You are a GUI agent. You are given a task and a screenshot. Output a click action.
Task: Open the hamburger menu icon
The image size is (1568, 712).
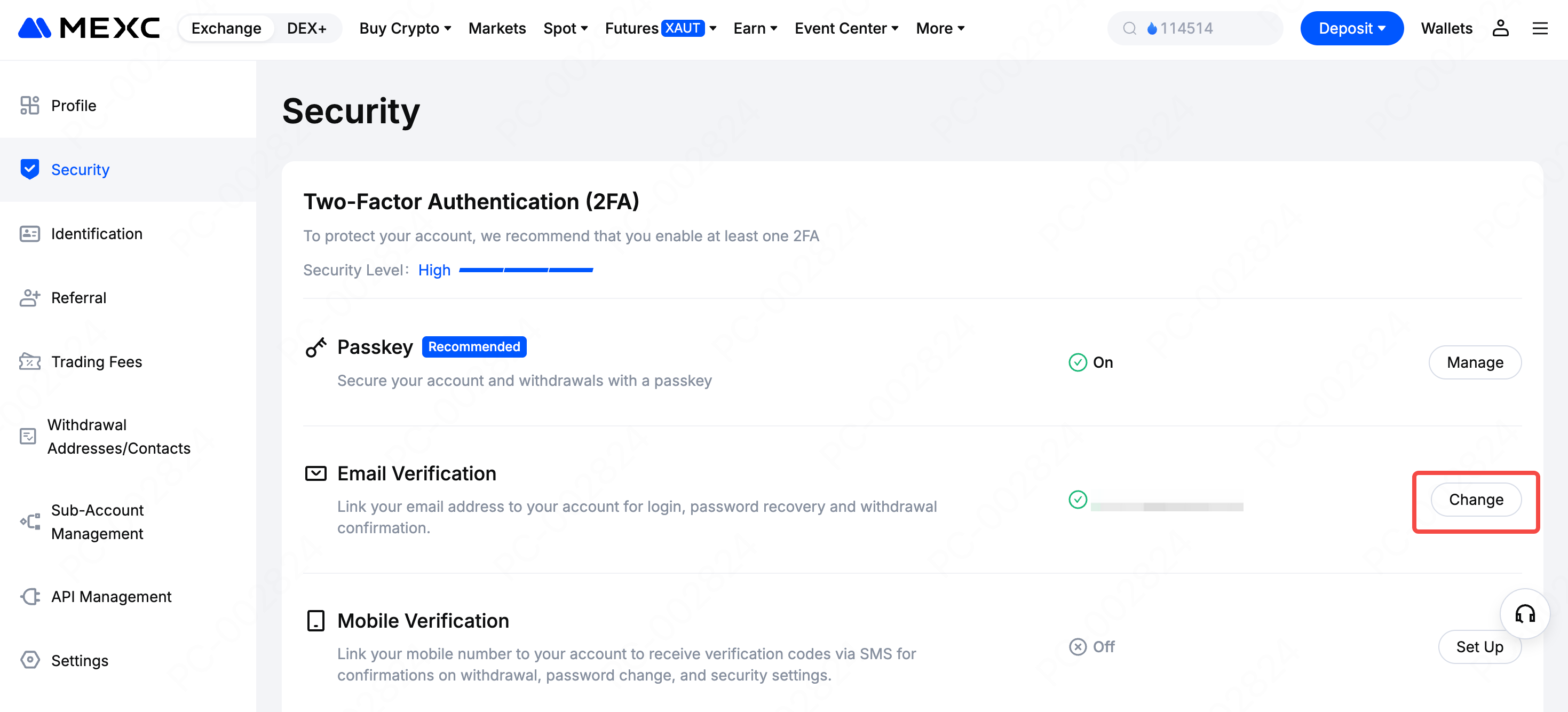coord(1539,28)
